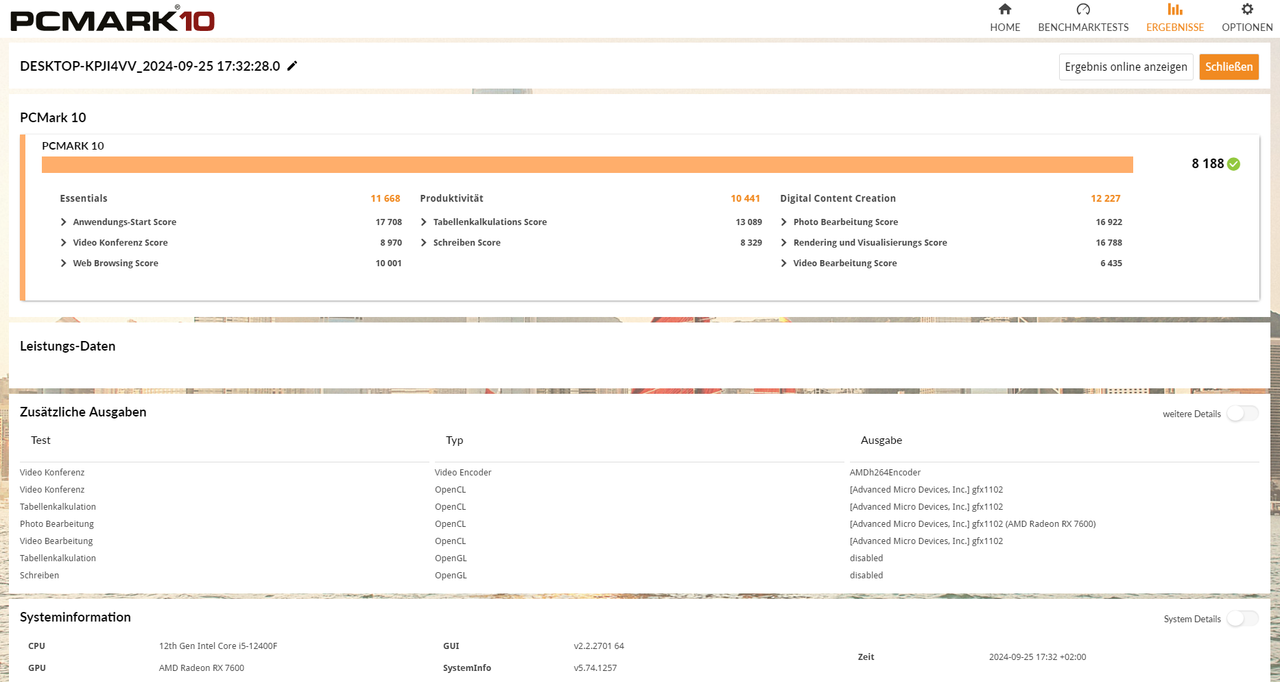Image resolution: width=1280 pixels, height=682 pixels.
Task: Click 12th Gen Intel Core i5-12400F
Action: (218, 646)
